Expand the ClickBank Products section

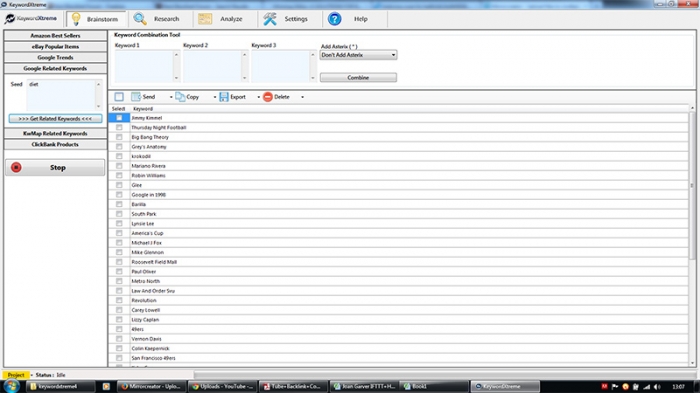click(x=55, y=145)
